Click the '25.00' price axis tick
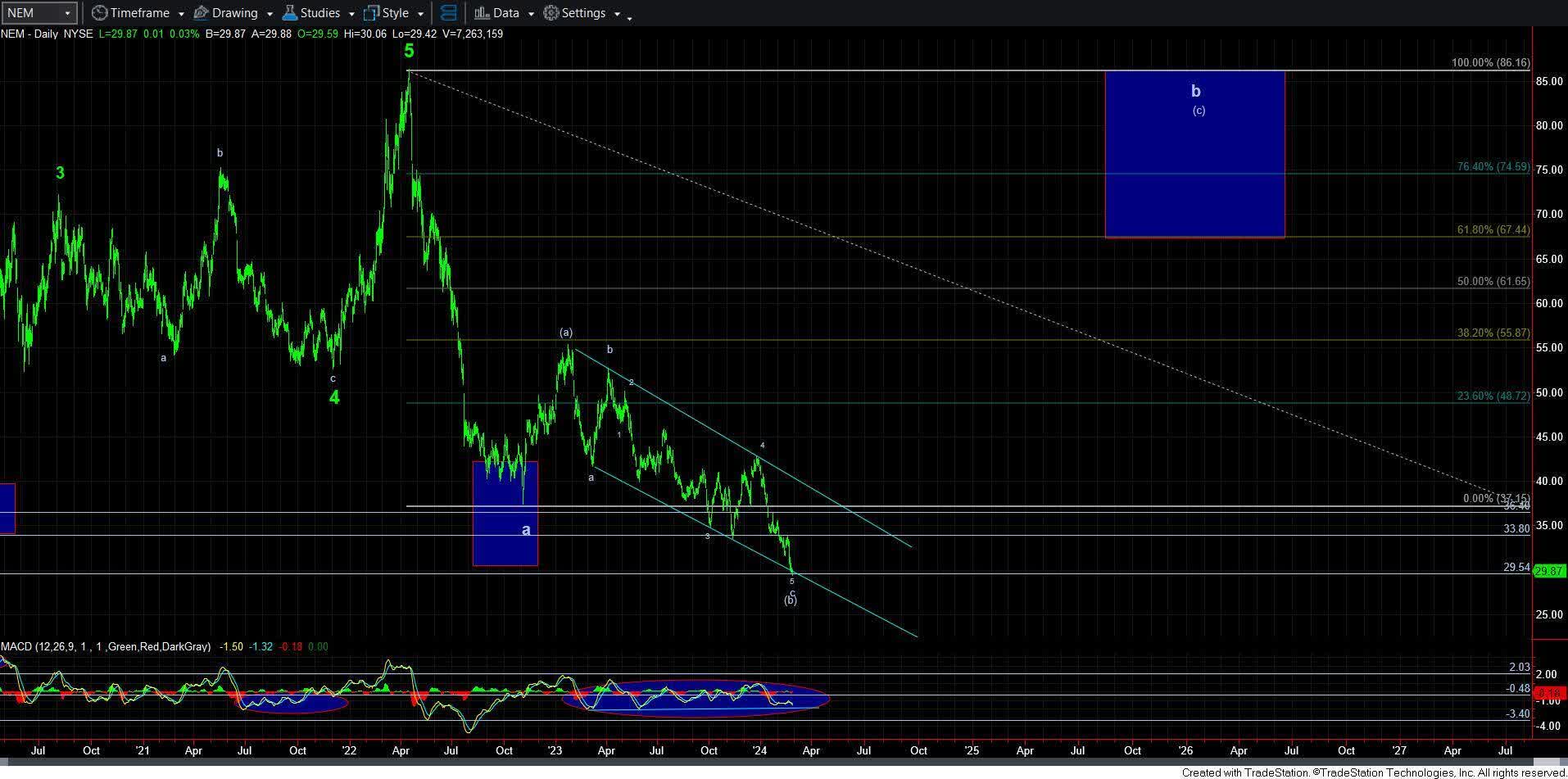 tap(1549, 615)
